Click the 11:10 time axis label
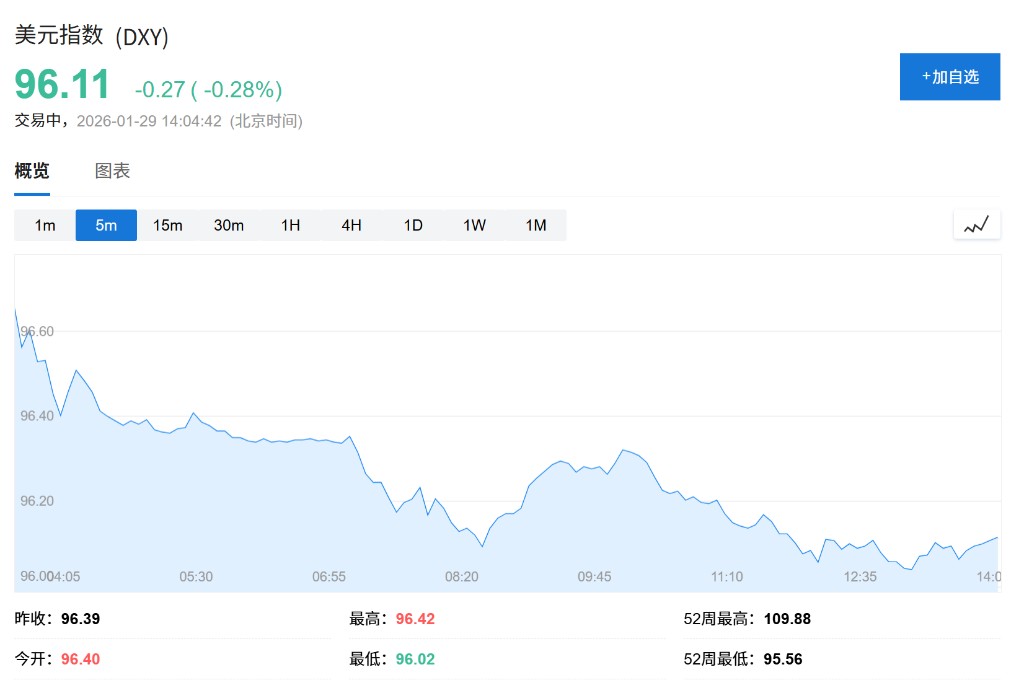Screen dimensions: 1024x694 coord(727,577)
